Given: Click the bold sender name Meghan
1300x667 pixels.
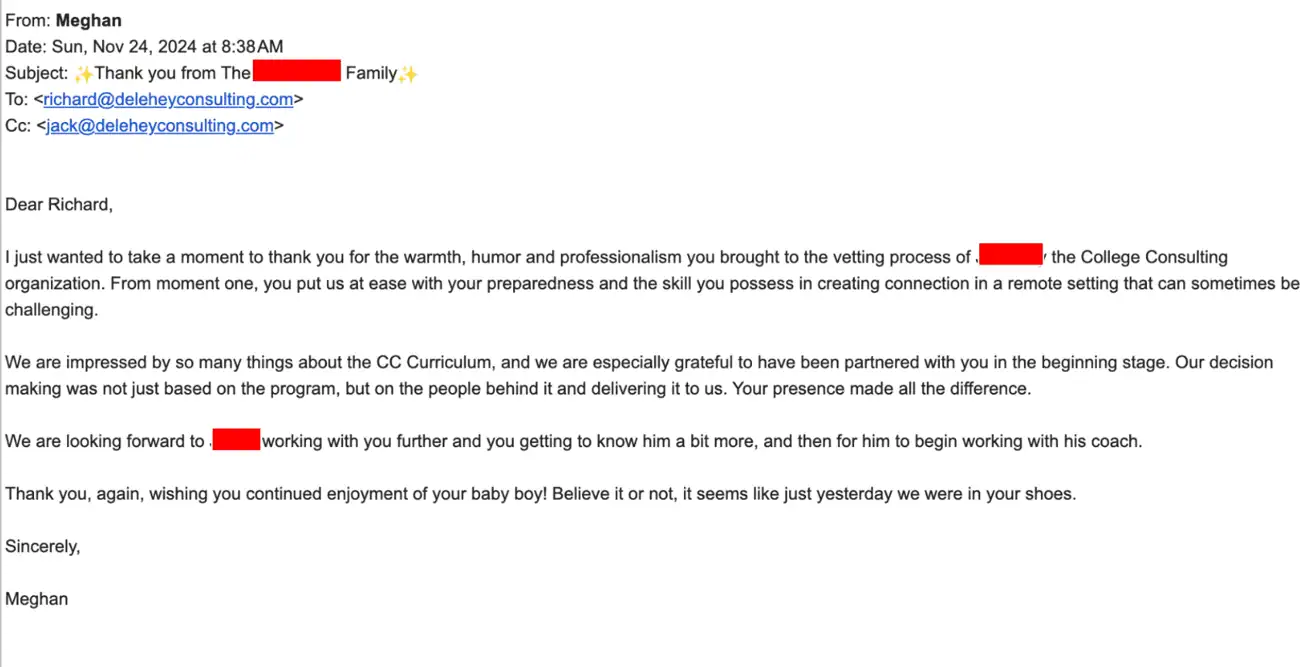Looking at the screenshot, I should 89,20.
